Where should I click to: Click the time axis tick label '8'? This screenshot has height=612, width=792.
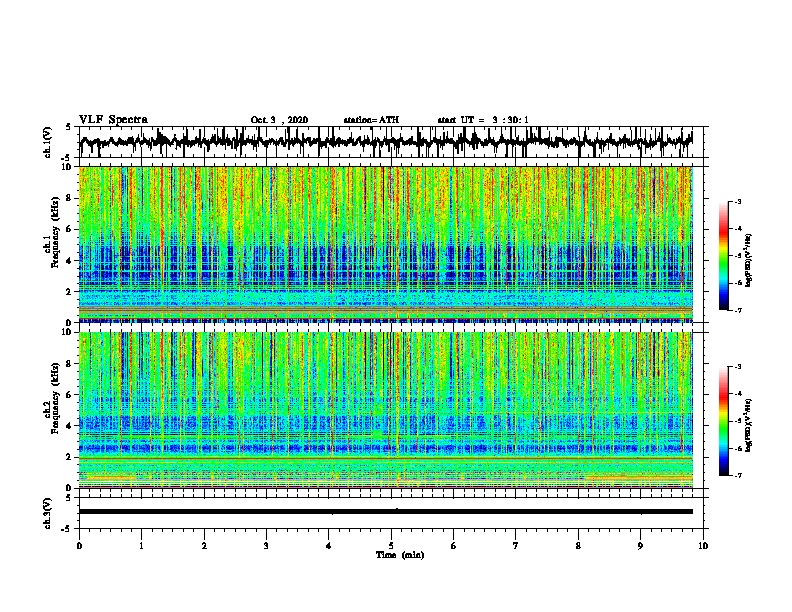[x=578, y=546]
